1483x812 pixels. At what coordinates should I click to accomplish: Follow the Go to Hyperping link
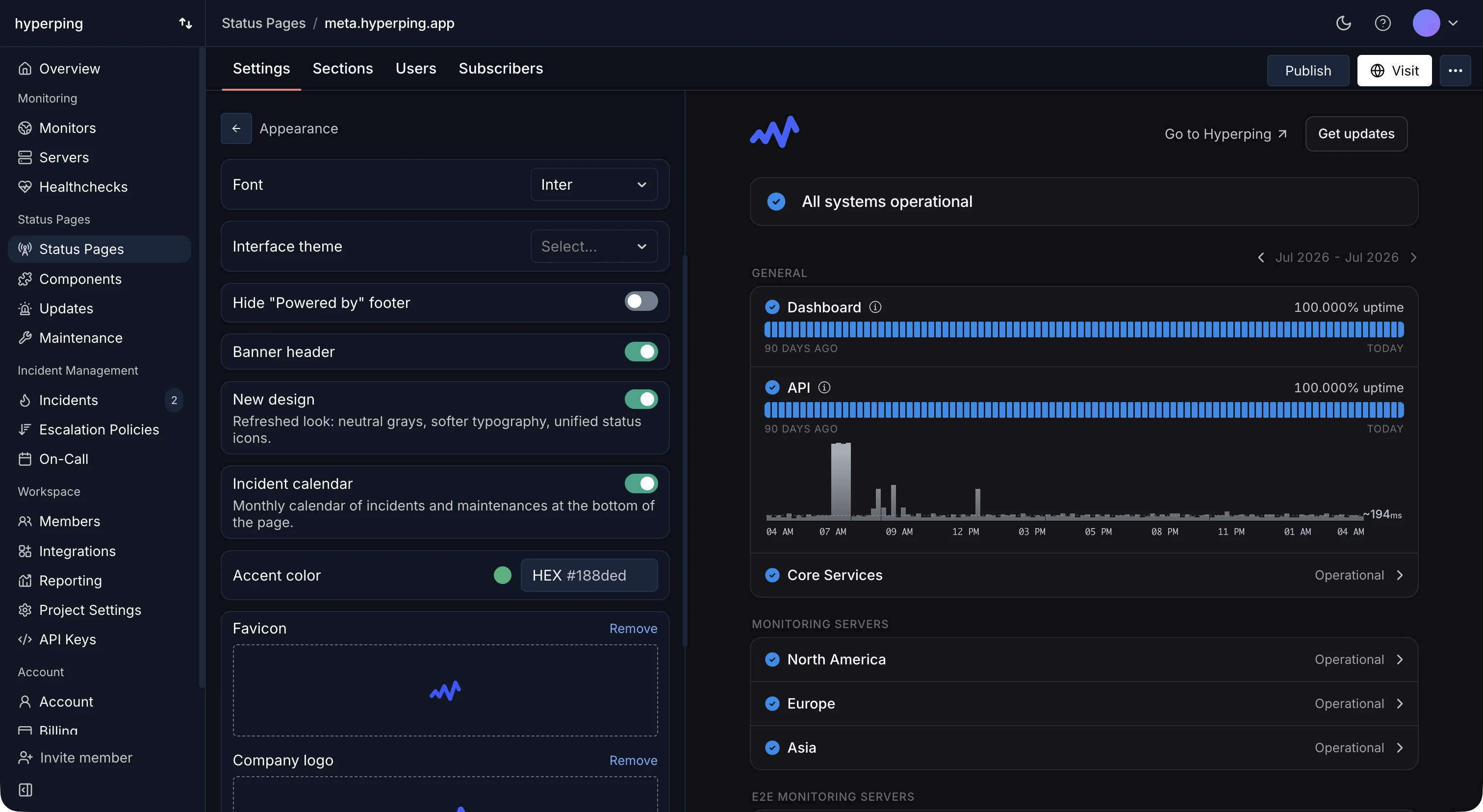pos(1225,133)
